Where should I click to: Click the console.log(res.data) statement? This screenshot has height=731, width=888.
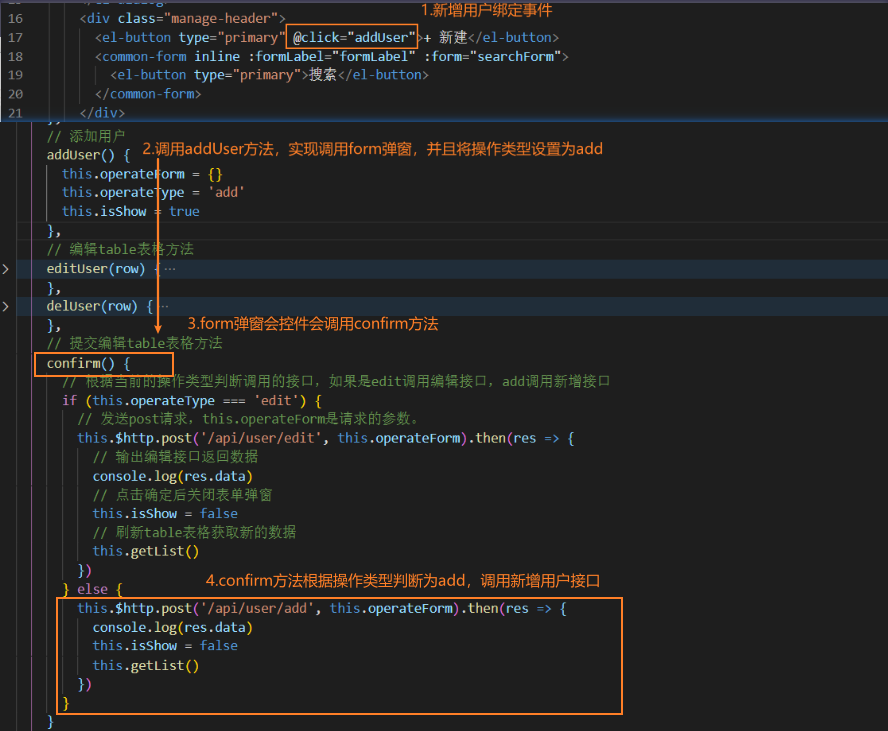point(177,476)
